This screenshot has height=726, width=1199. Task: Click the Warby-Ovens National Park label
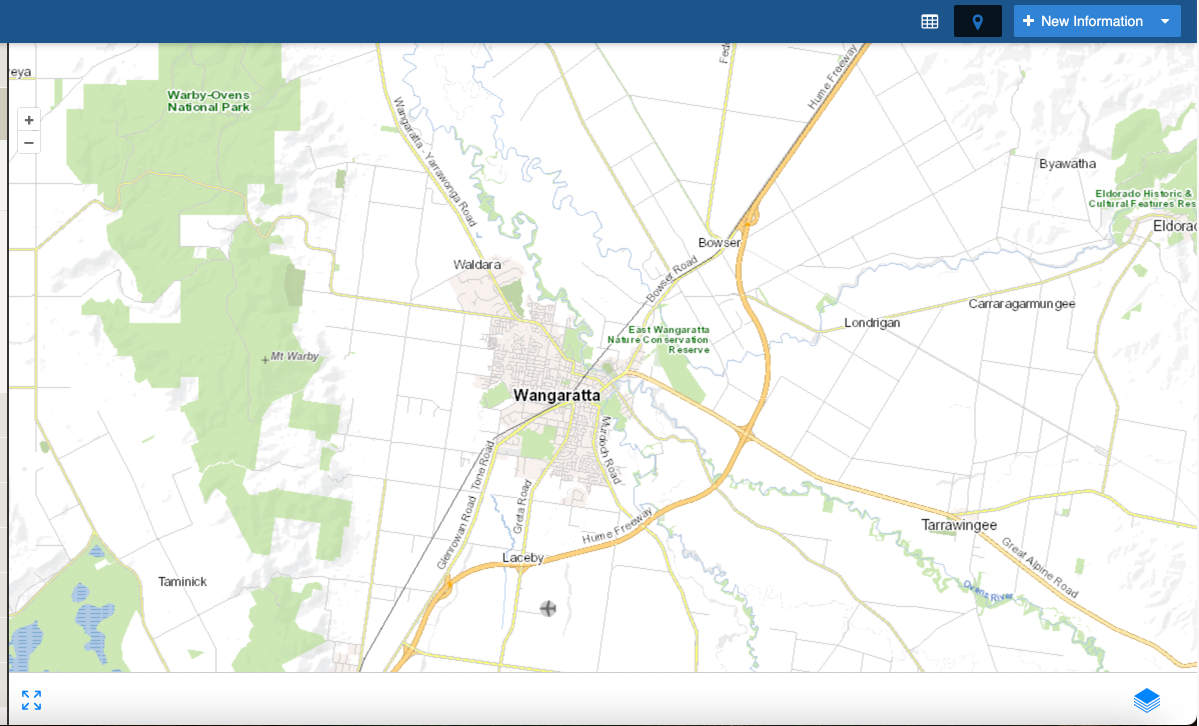208,101
